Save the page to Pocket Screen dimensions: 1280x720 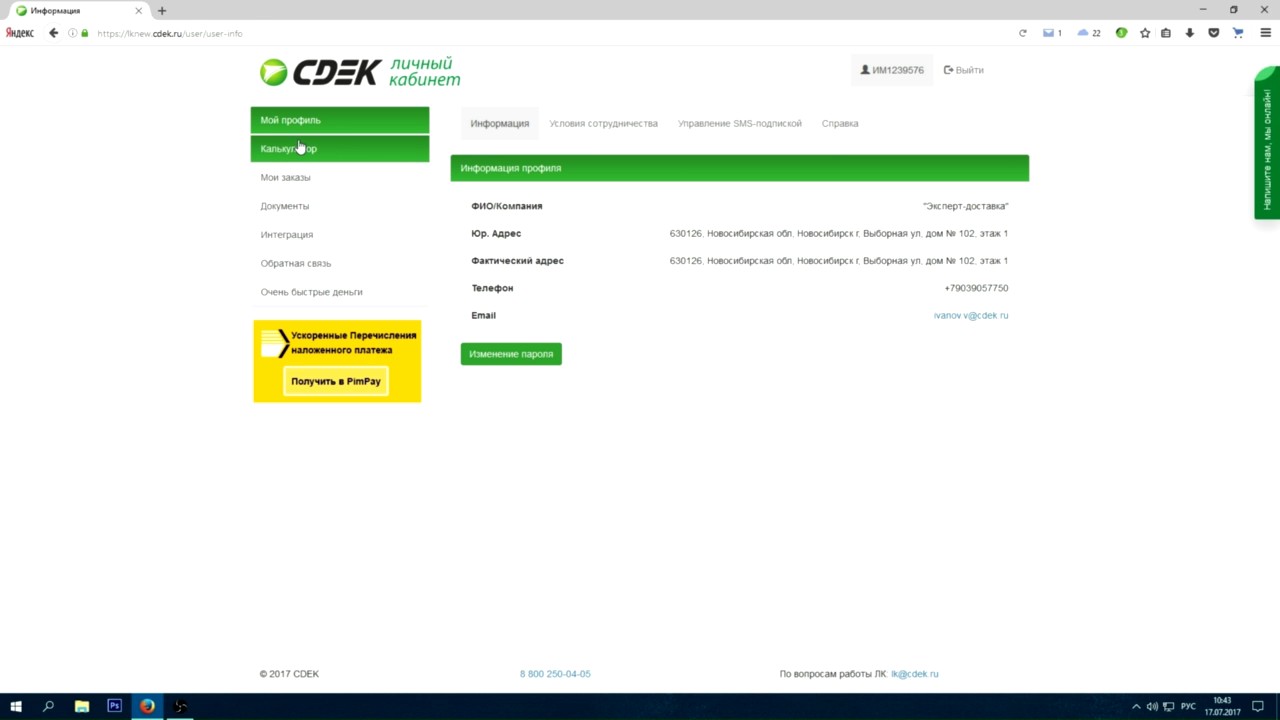(1214, 33)
